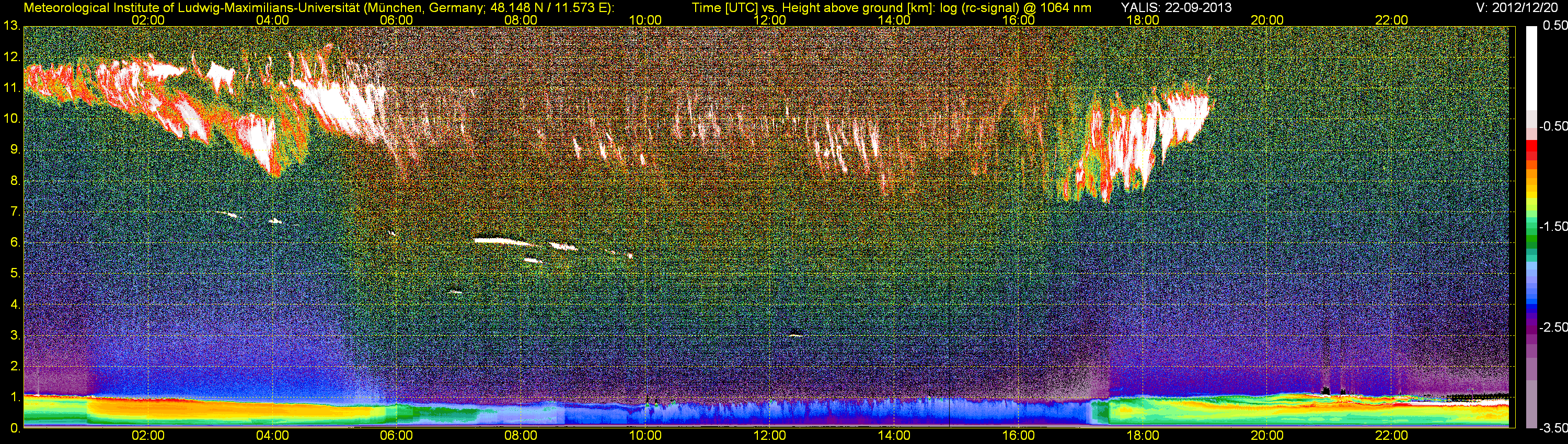Click the Meteorological Institute of Ludwig-Maximilians-Universität title text
This screenshot has height=444, width=1568.
191,7
